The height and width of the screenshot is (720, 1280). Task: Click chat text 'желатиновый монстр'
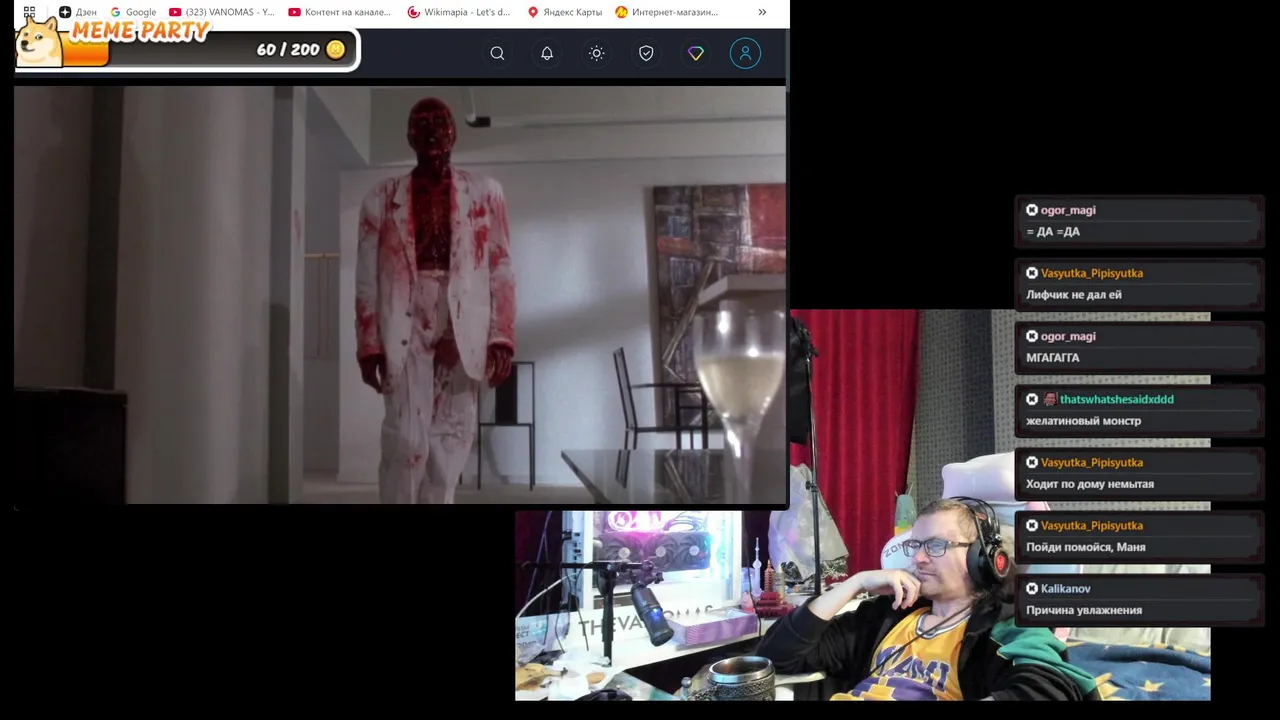pos(1083,421)
